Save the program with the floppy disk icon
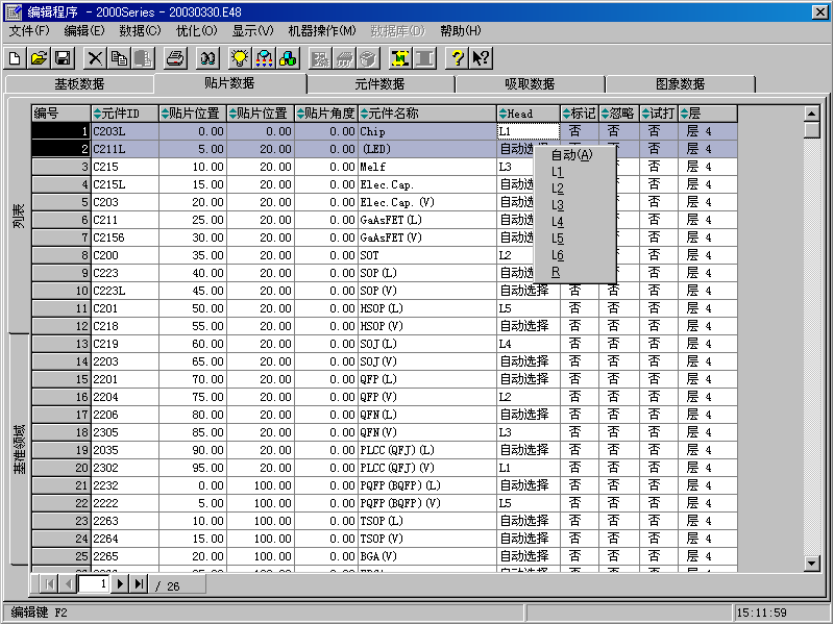The height and width of the screenshot is (624, 833). tap(61, 59)
